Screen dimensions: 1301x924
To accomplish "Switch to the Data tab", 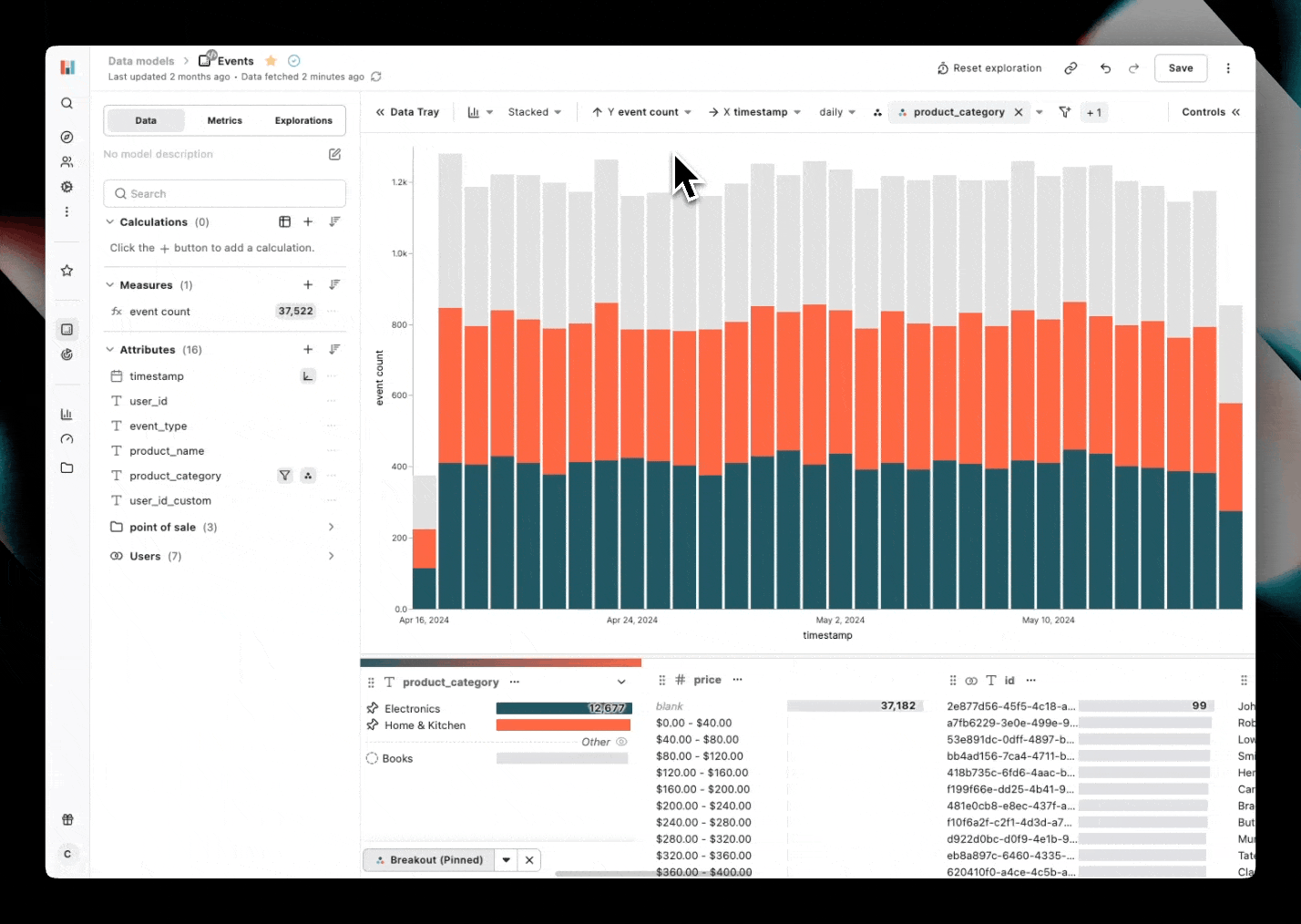I will pos(146,120).
